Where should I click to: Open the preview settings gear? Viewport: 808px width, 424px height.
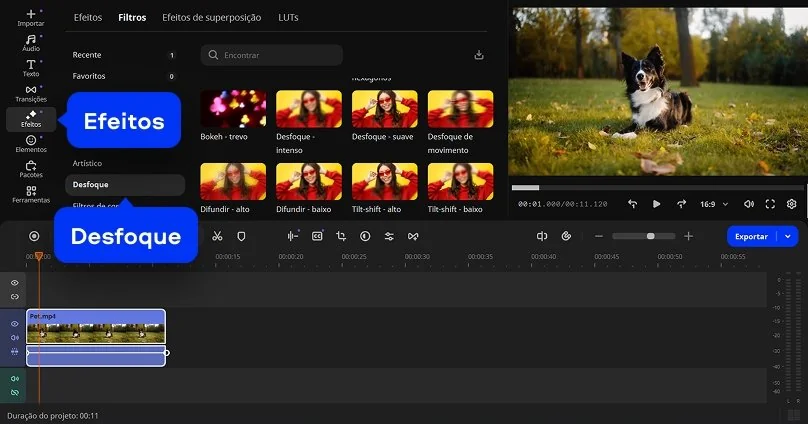791,204
